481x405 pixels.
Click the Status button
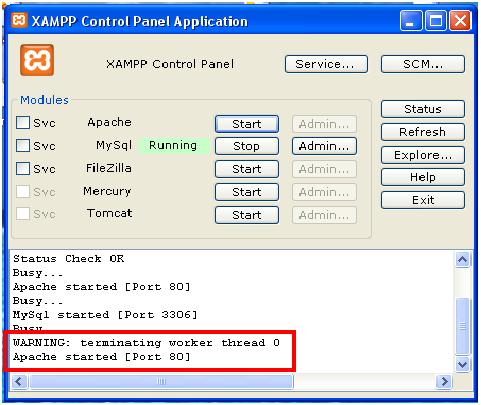423,109
